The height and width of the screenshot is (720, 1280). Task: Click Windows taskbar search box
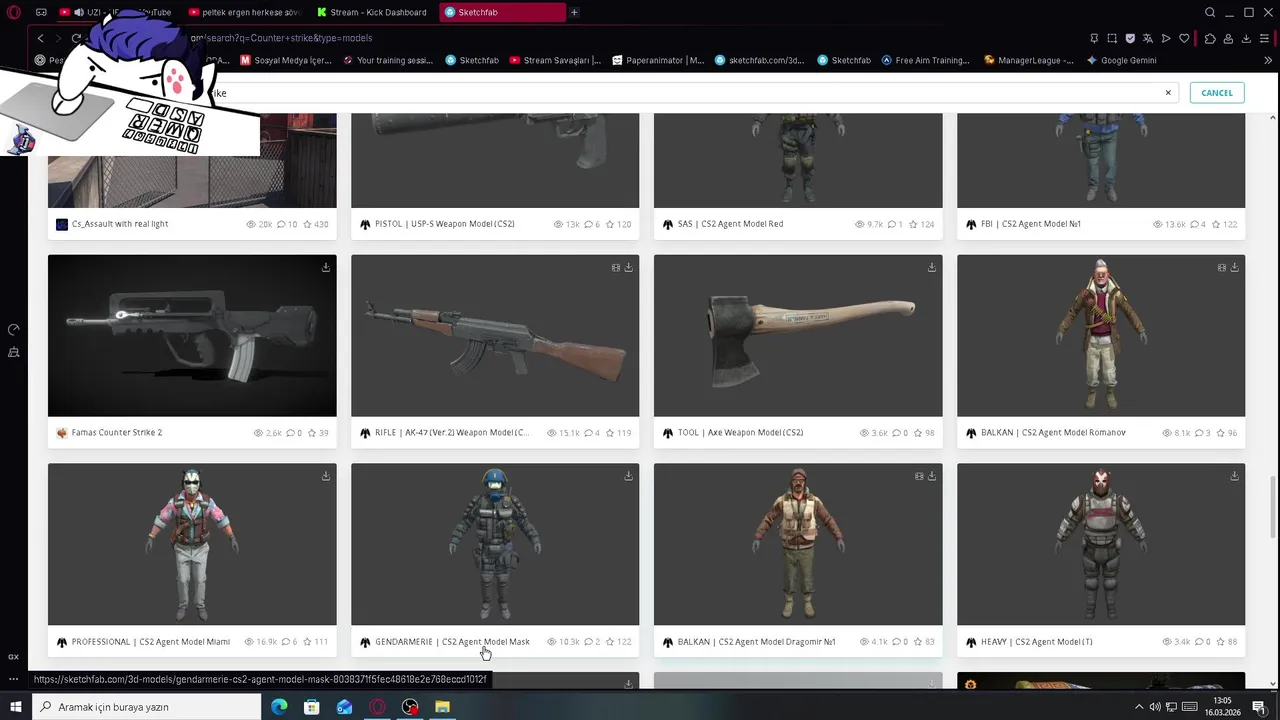(147, 707)
